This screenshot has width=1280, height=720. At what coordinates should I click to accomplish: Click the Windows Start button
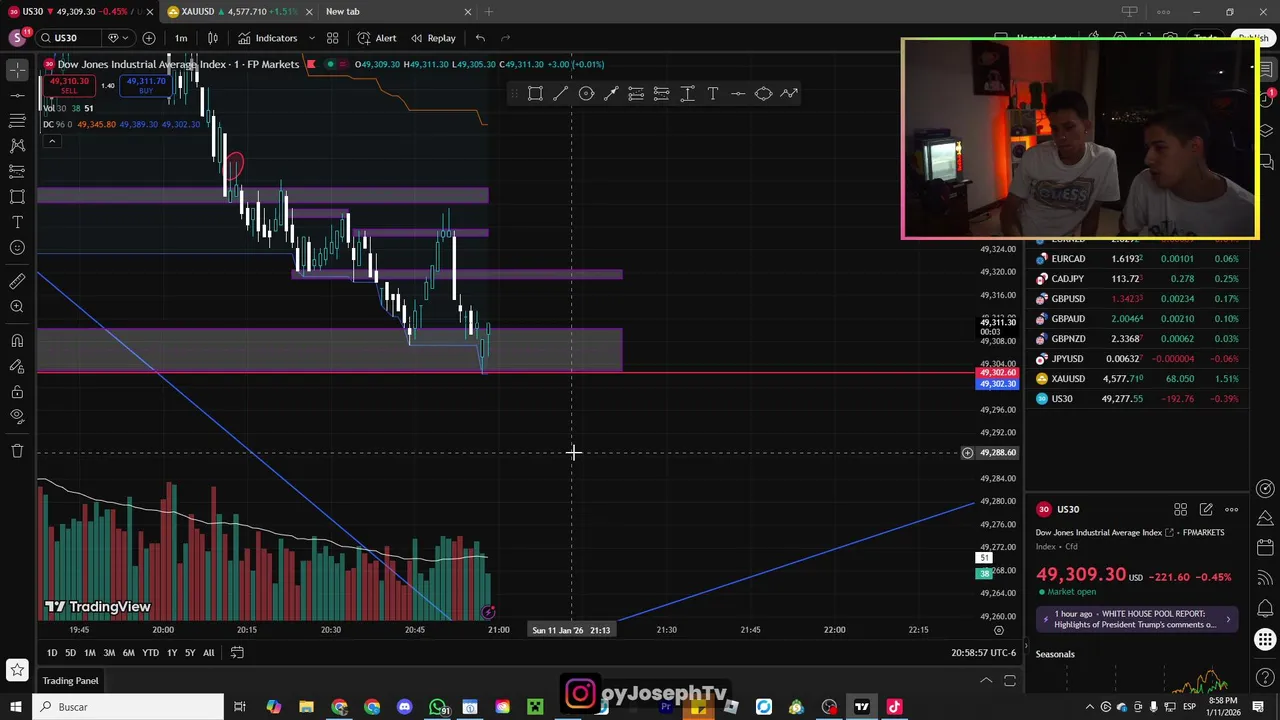pos(16,707)
